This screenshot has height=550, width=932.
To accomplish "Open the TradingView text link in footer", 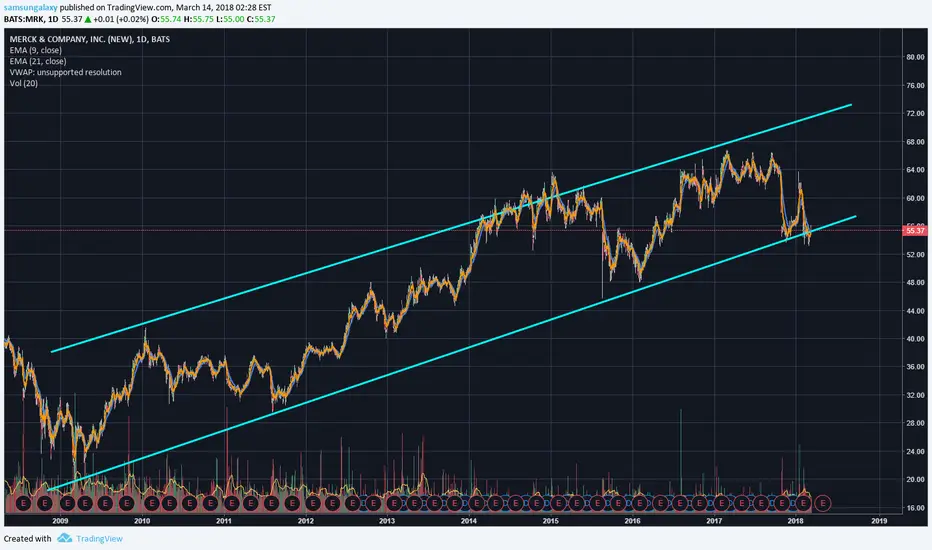I will click(99, 539).
